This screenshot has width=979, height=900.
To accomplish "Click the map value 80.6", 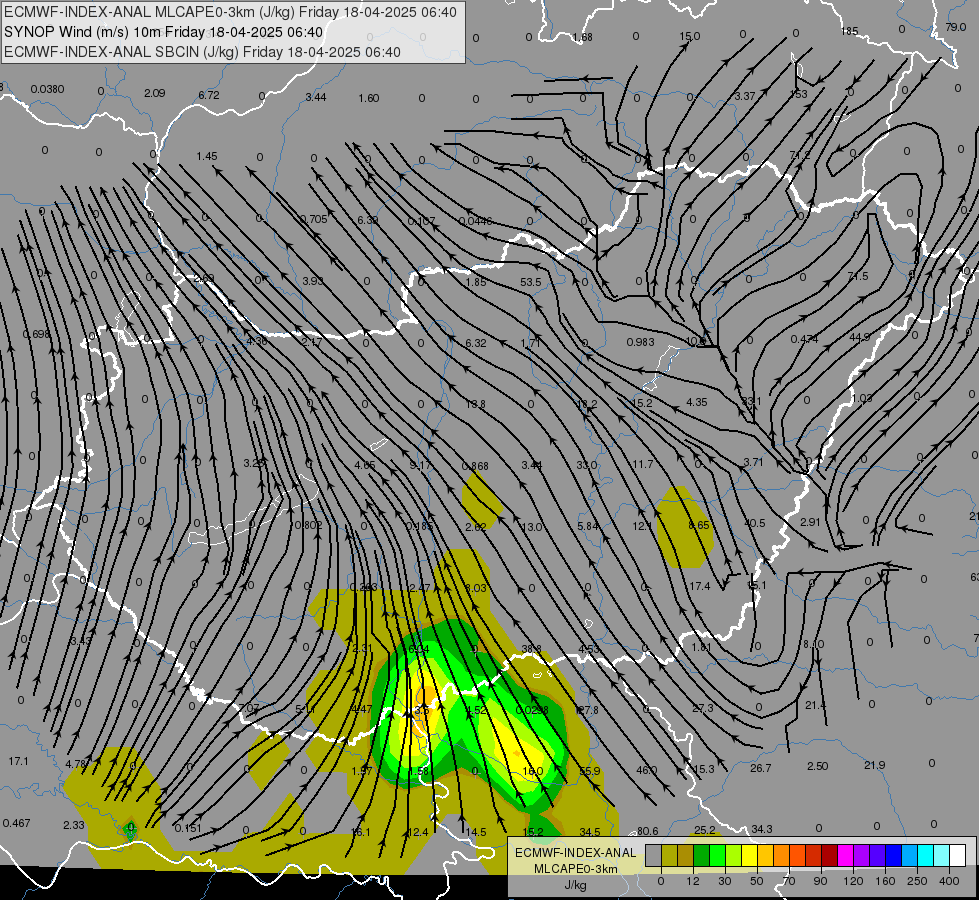I will pos(647,831).
